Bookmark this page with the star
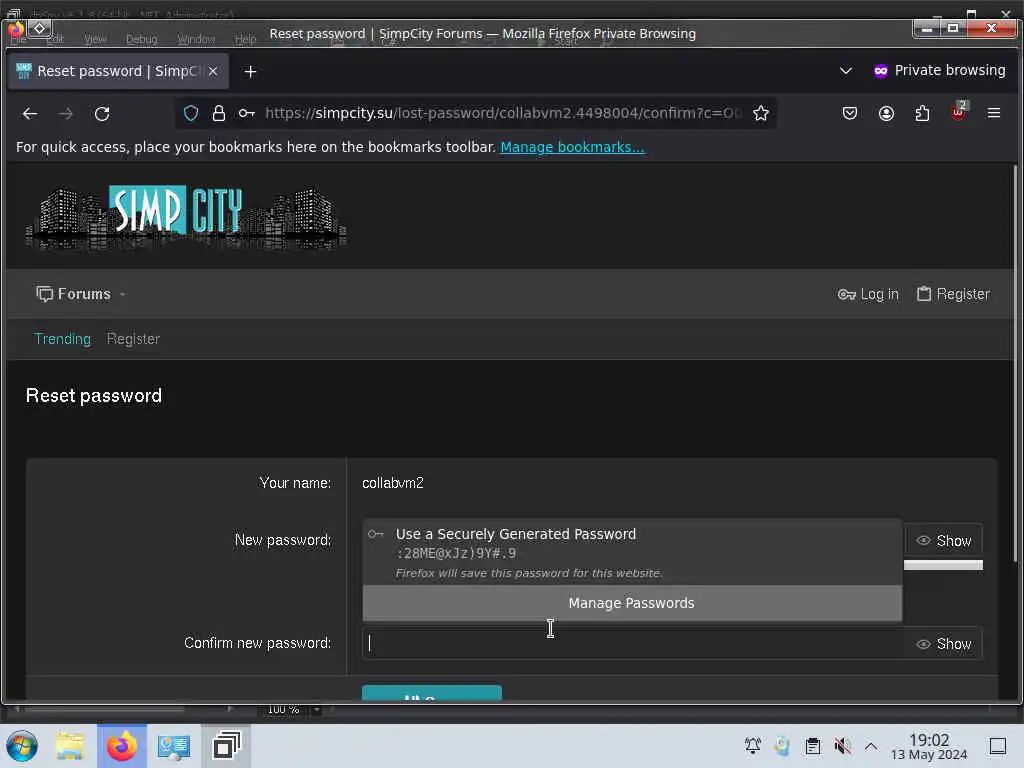The width and height of the screenshot is (1024, 768). [761, 113]
